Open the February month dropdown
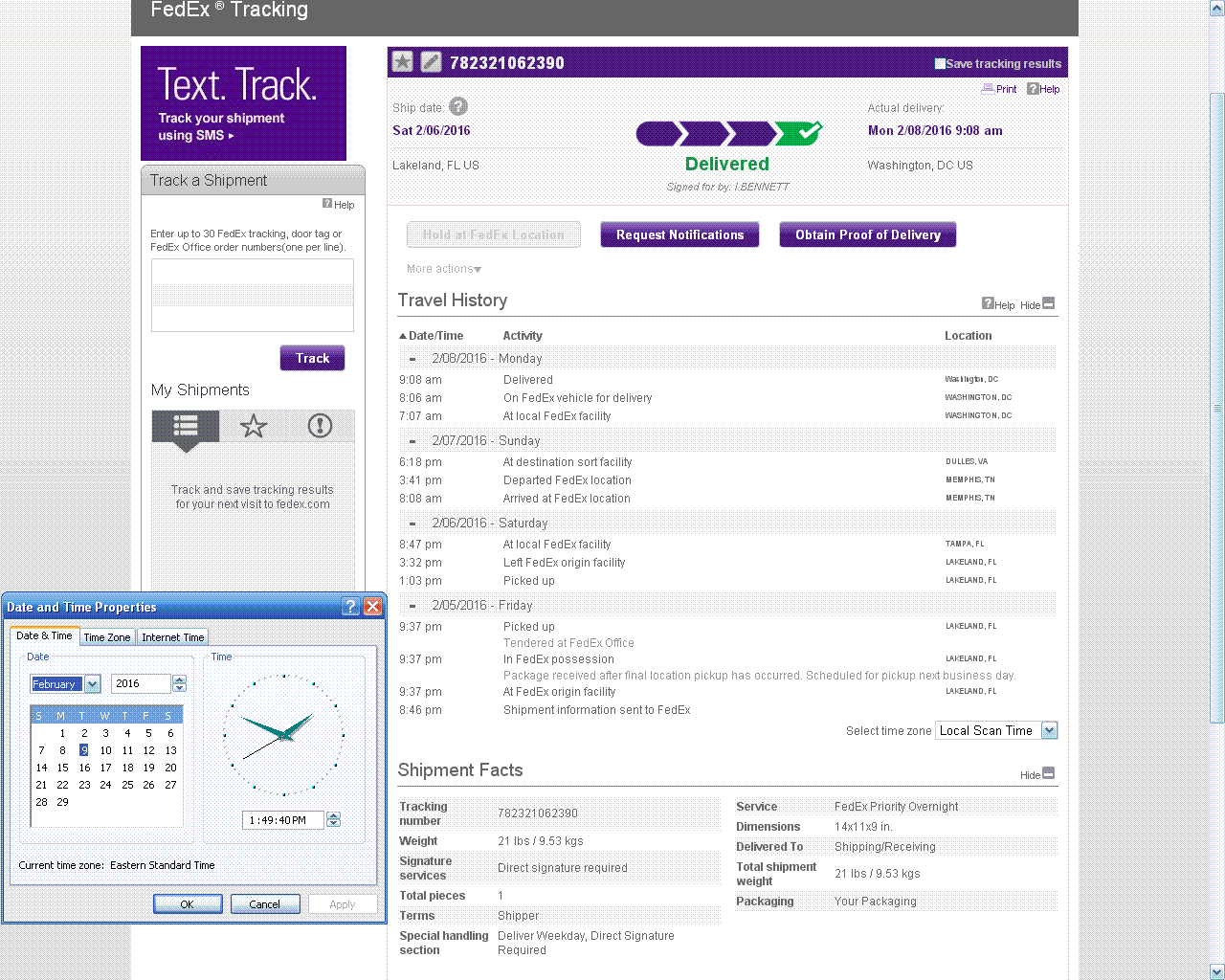 (x=93, y=684)
